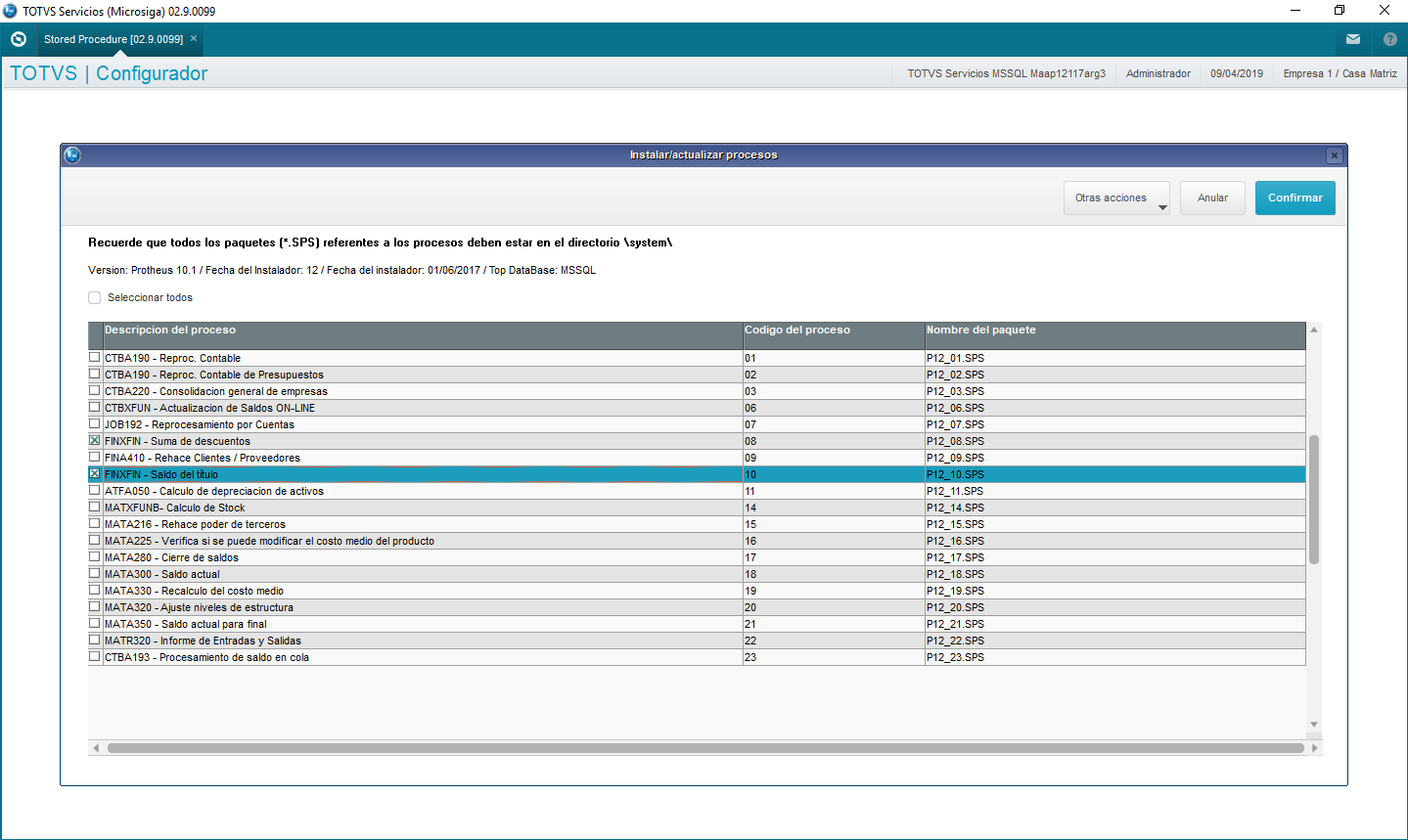Screen dimensions: 1408x840
Task: Check MATA280 - Cierre de saldos checkbox
Action: 95,557
